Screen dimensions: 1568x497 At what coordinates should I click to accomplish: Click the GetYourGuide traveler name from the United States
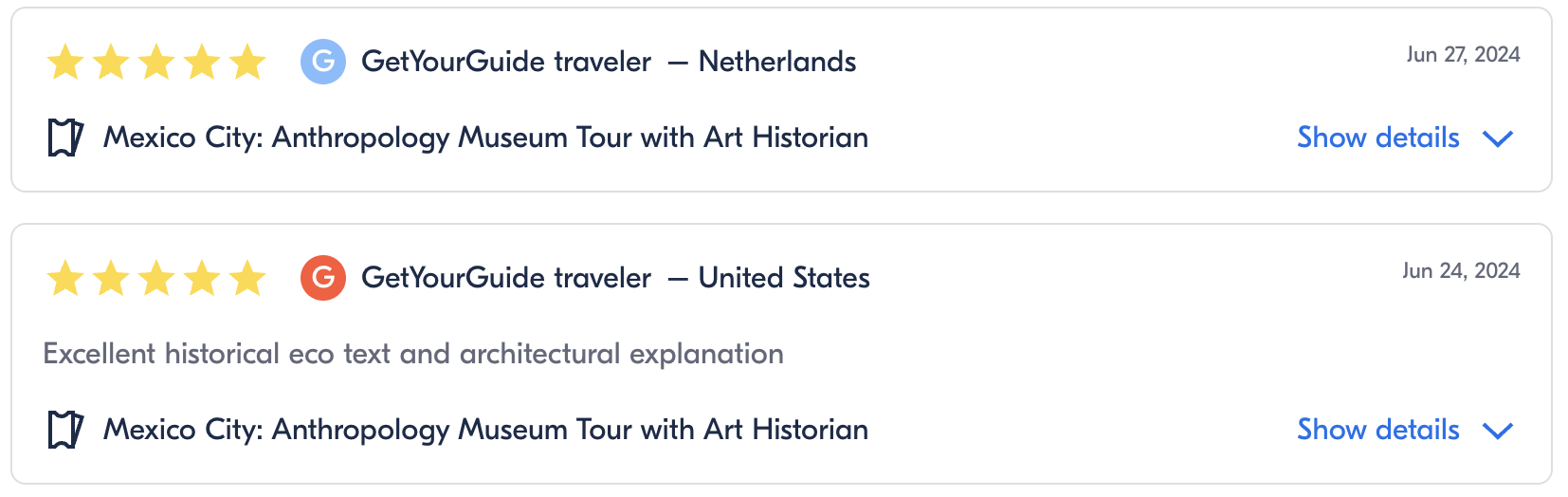click(x=506, y=278)
